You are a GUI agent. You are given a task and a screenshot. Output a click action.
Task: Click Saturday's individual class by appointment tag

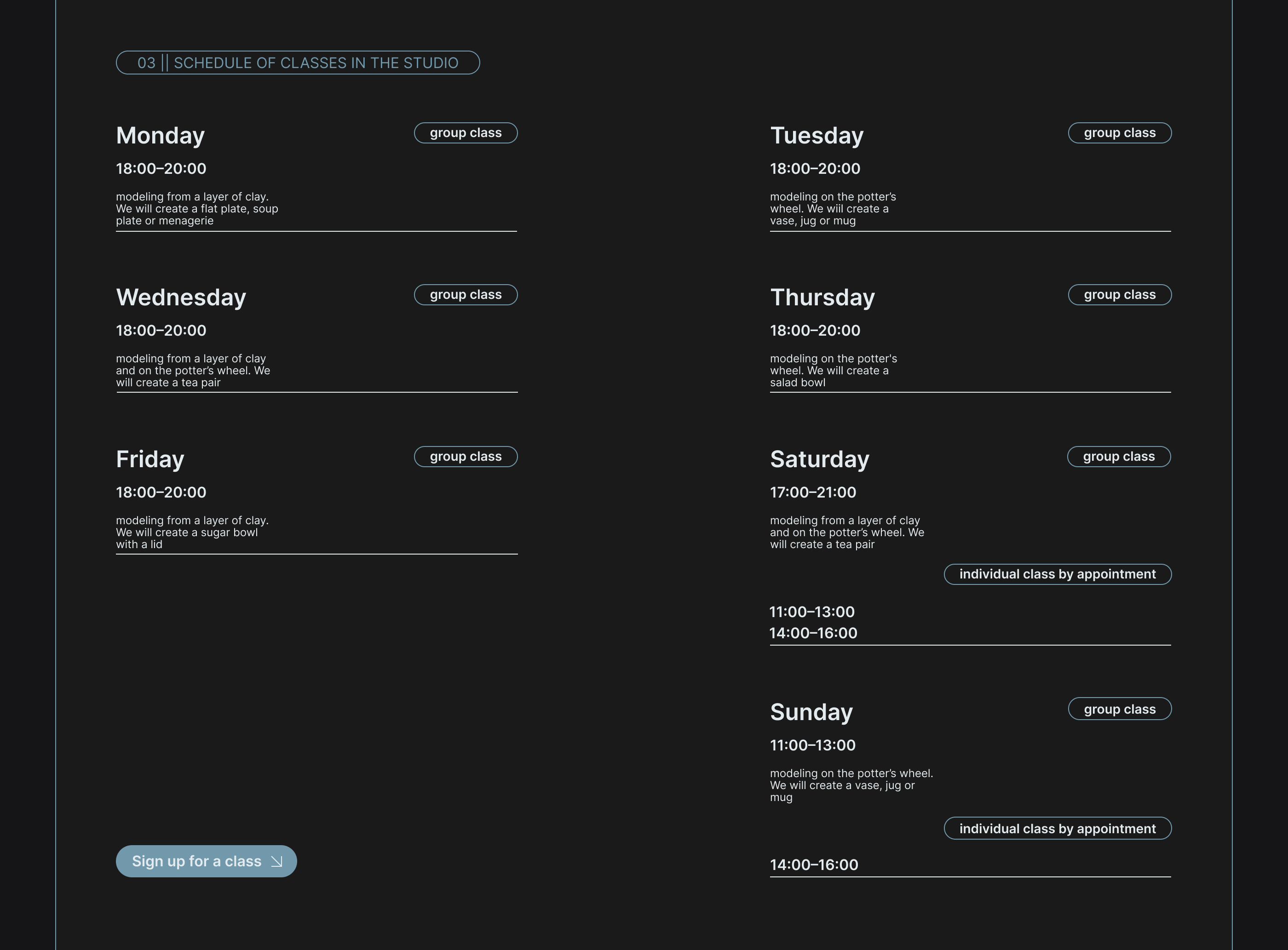pos(1057,574)
